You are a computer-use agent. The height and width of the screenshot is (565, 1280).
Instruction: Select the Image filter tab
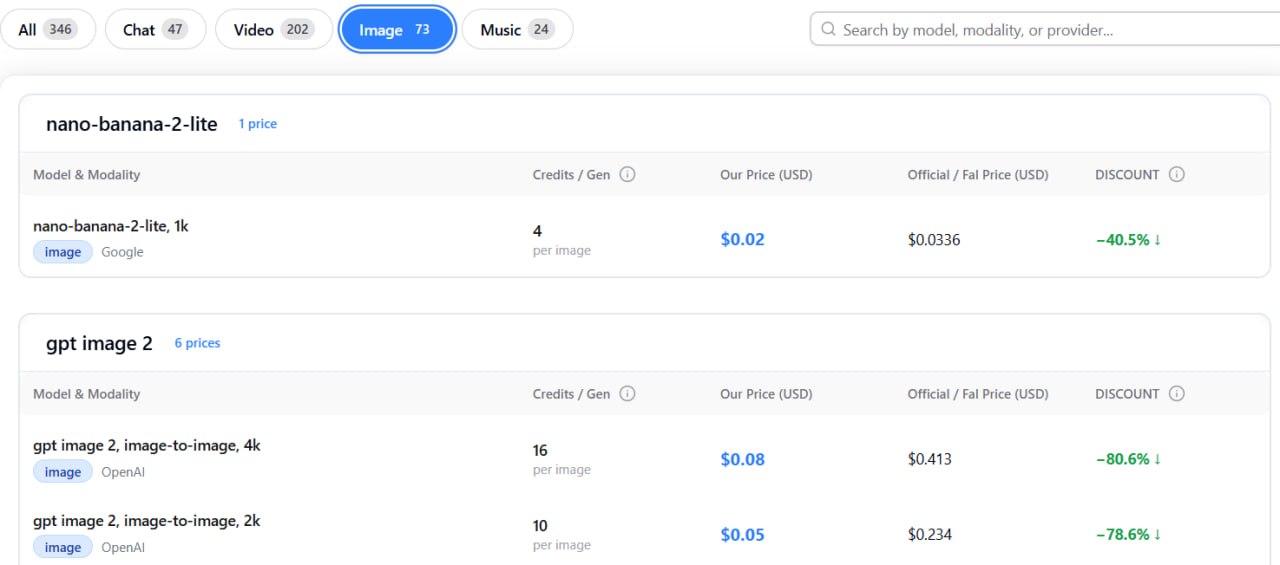(397, 30)
